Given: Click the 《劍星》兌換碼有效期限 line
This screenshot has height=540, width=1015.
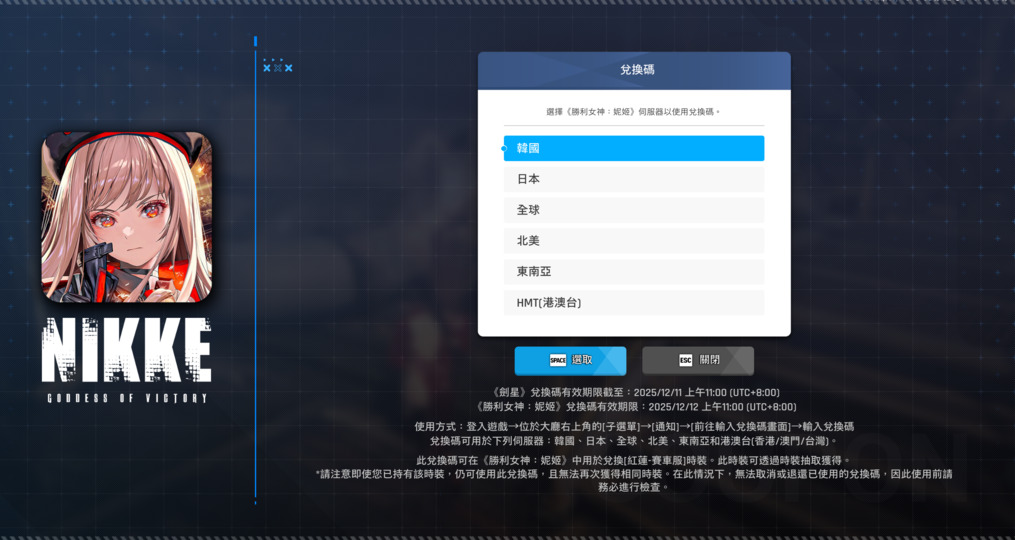Looking at the screenshot, I should (x=636, y=392).
